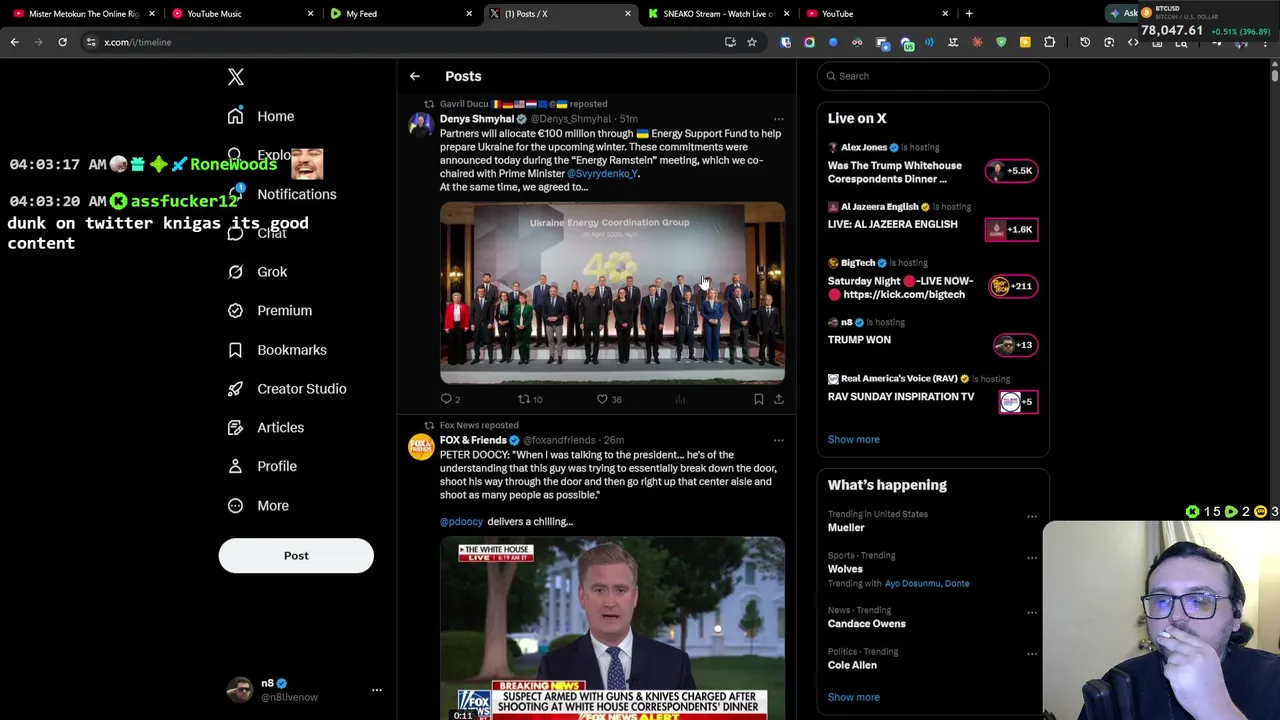Viewport: 1280px width, 720px height.
Task: Open more options on Denys Shmyhal post
Action: [x=778, y=119]
